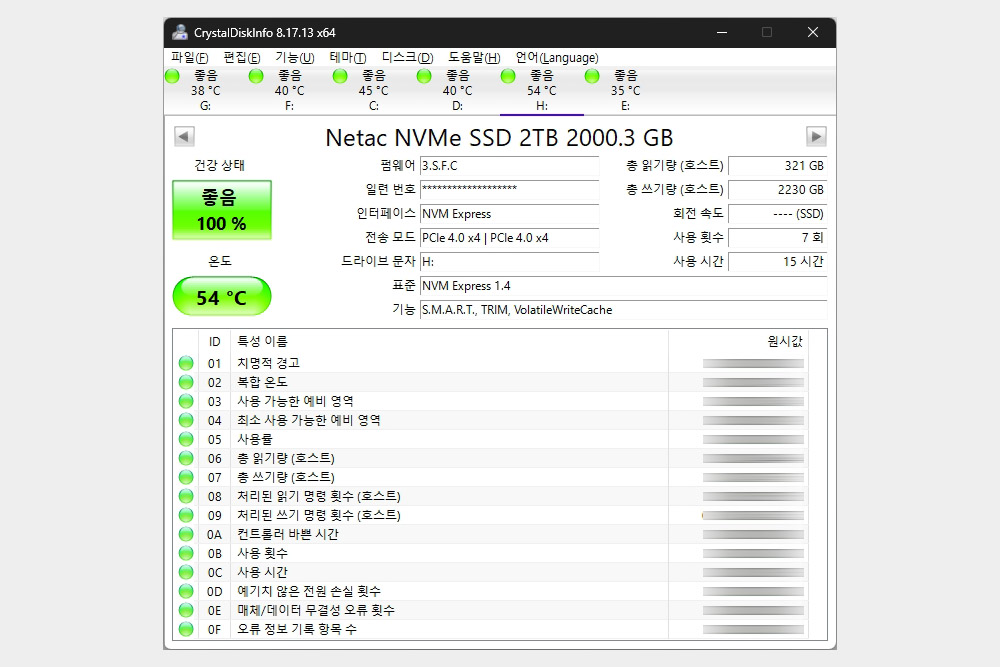Viewport: 1000px width, 667px height.
Task: Open the 테마(T) menu
Action: (x=348, y=57)
